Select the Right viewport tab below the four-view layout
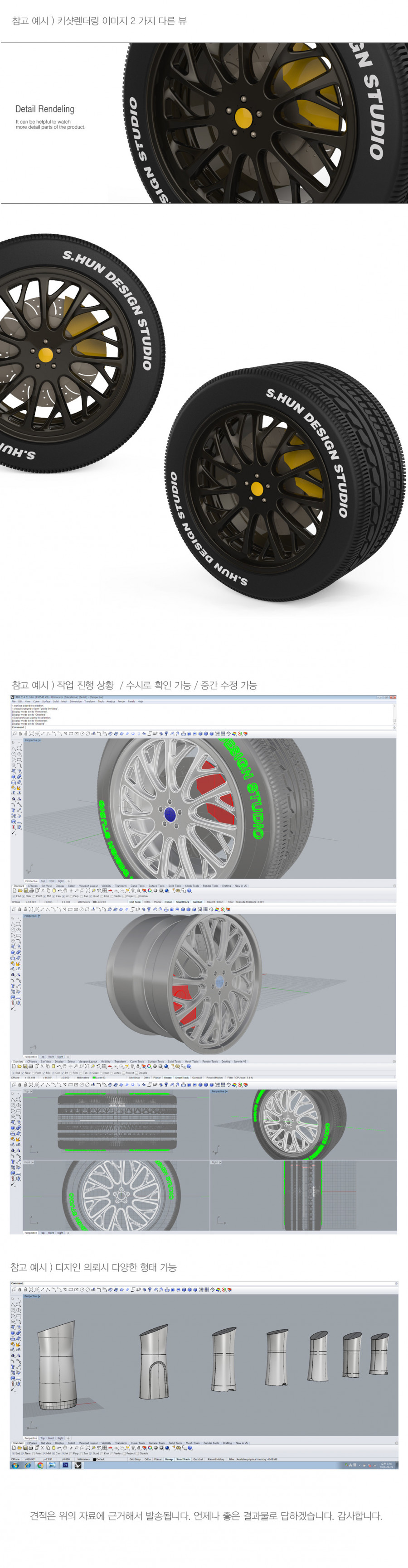Screen dimensions: 408x1568 [60, 1232]
